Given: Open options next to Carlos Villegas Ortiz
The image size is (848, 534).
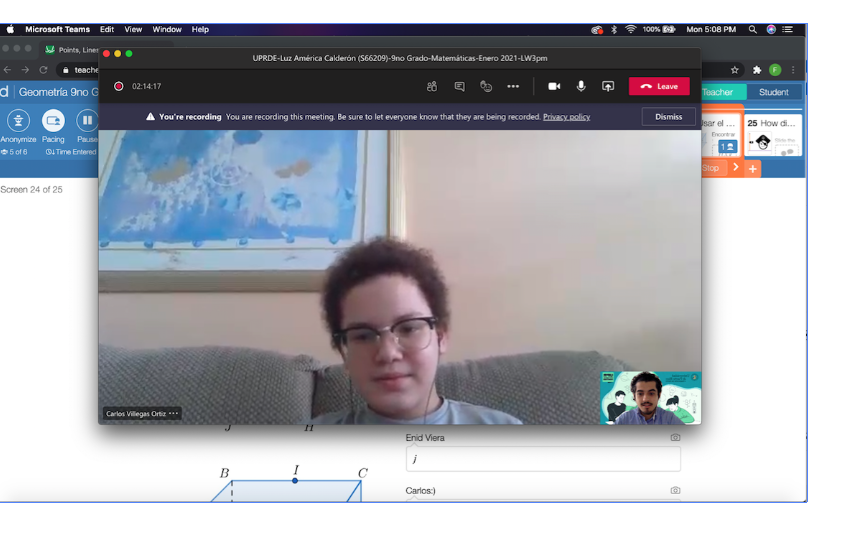Looking at the screenshot, I should tap(174, 413).
